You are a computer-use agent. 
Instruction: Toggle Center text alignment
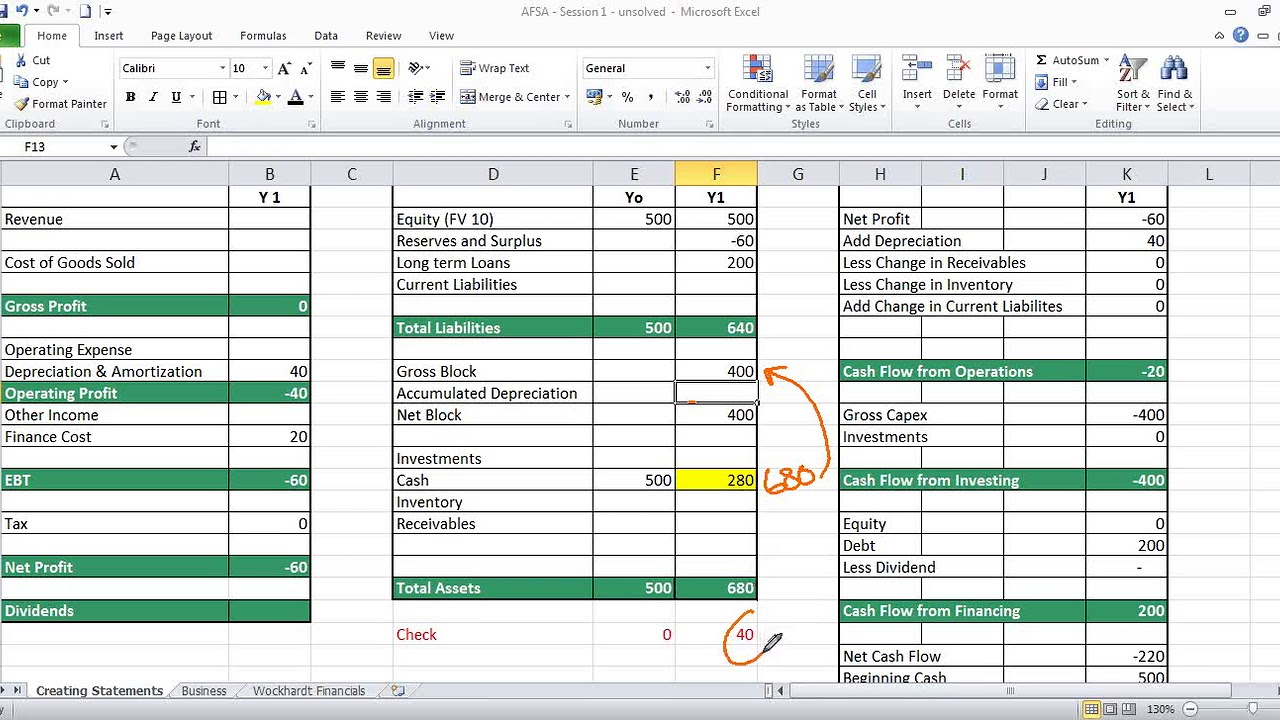[360, 97]
